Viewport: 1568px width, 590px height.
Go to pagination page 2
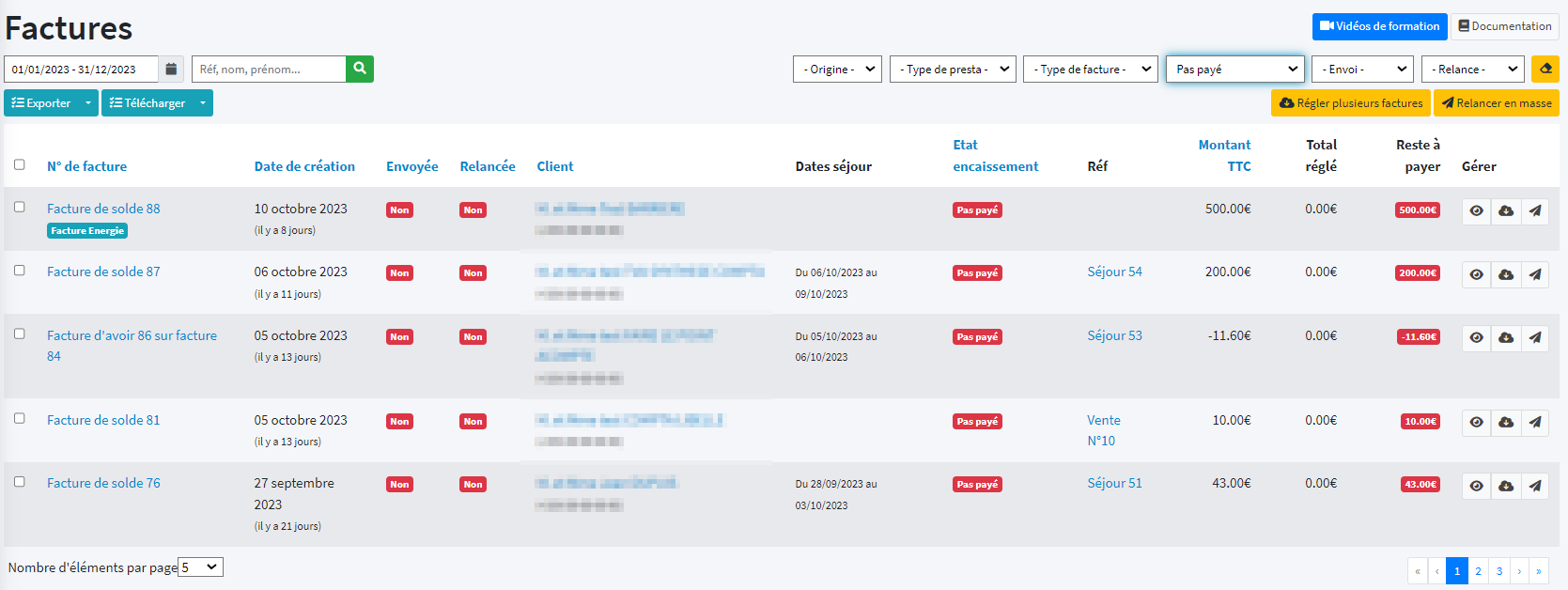tap(1478, 571)
